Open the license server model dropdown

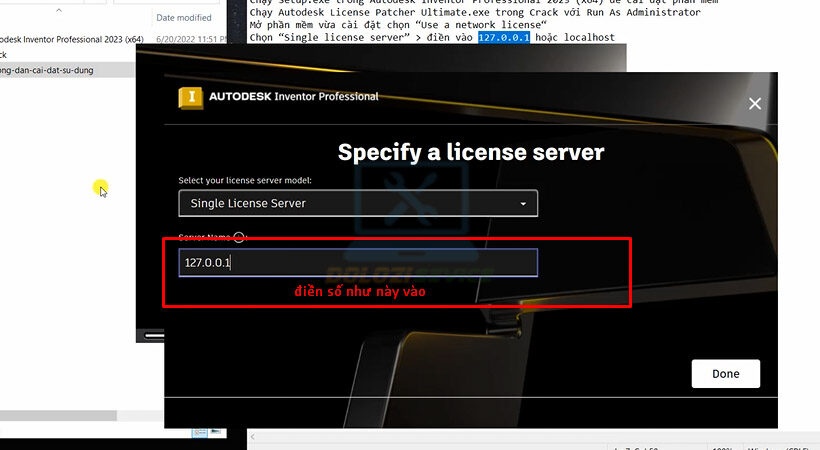pos(358,203)
